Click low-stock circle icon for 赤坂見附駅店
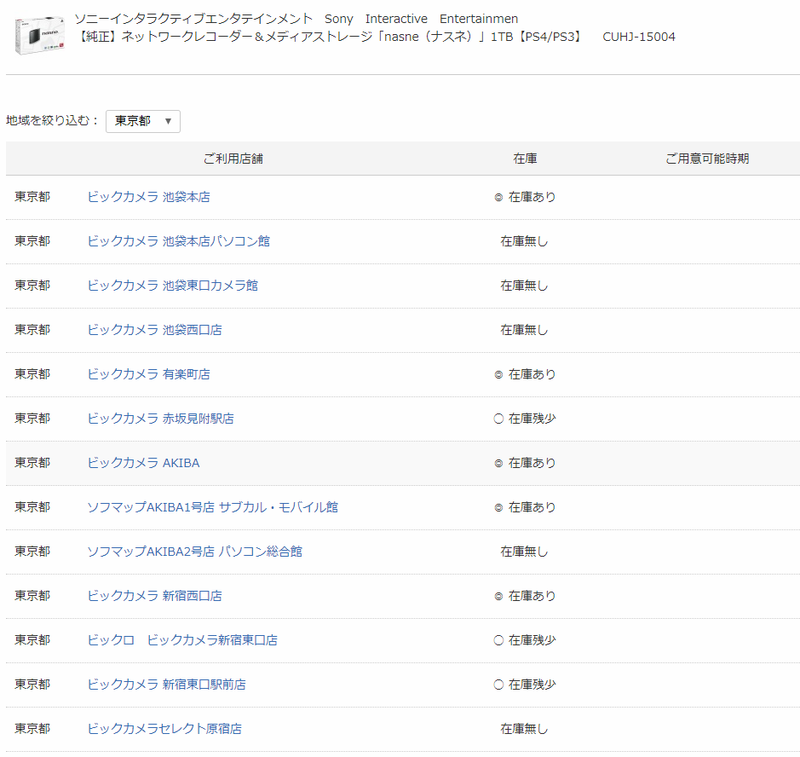The height and width of the screenshot is (757, 800). (x=499, y=419)
